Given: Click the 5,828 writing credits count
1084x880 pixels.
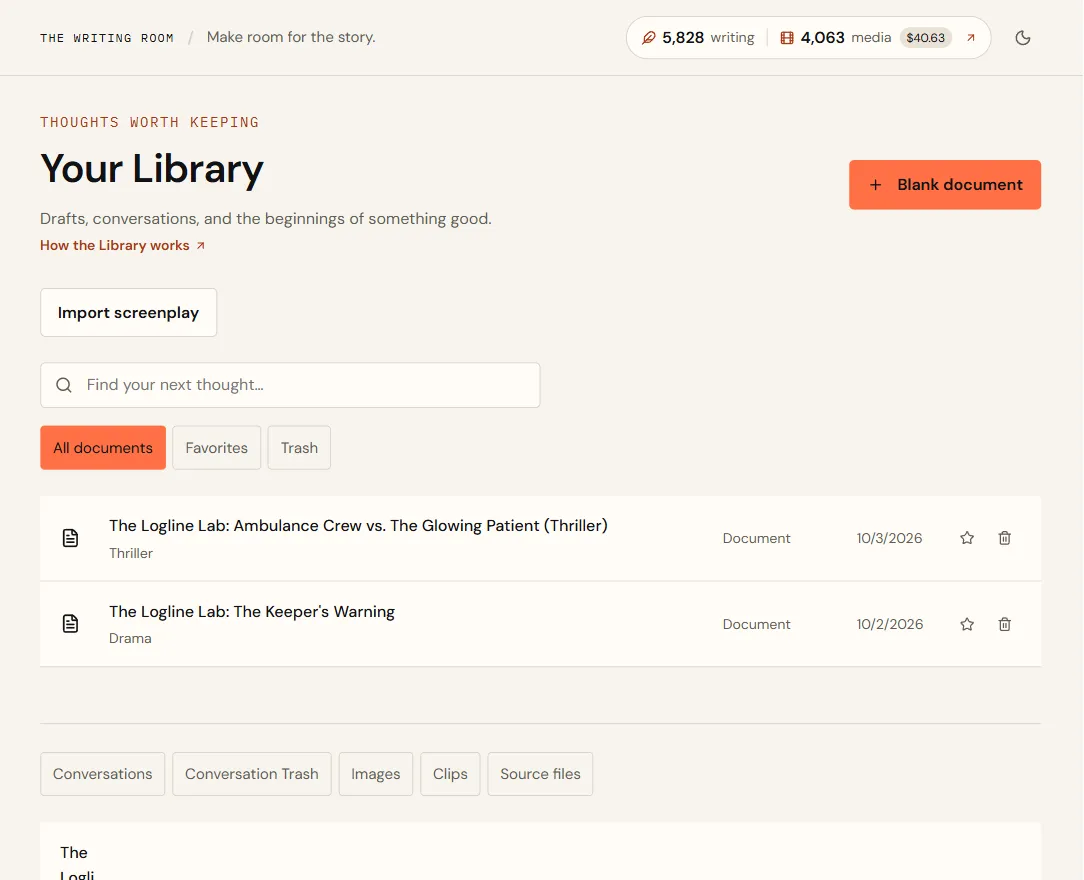Looking at the screenshot, I should 683,38.
